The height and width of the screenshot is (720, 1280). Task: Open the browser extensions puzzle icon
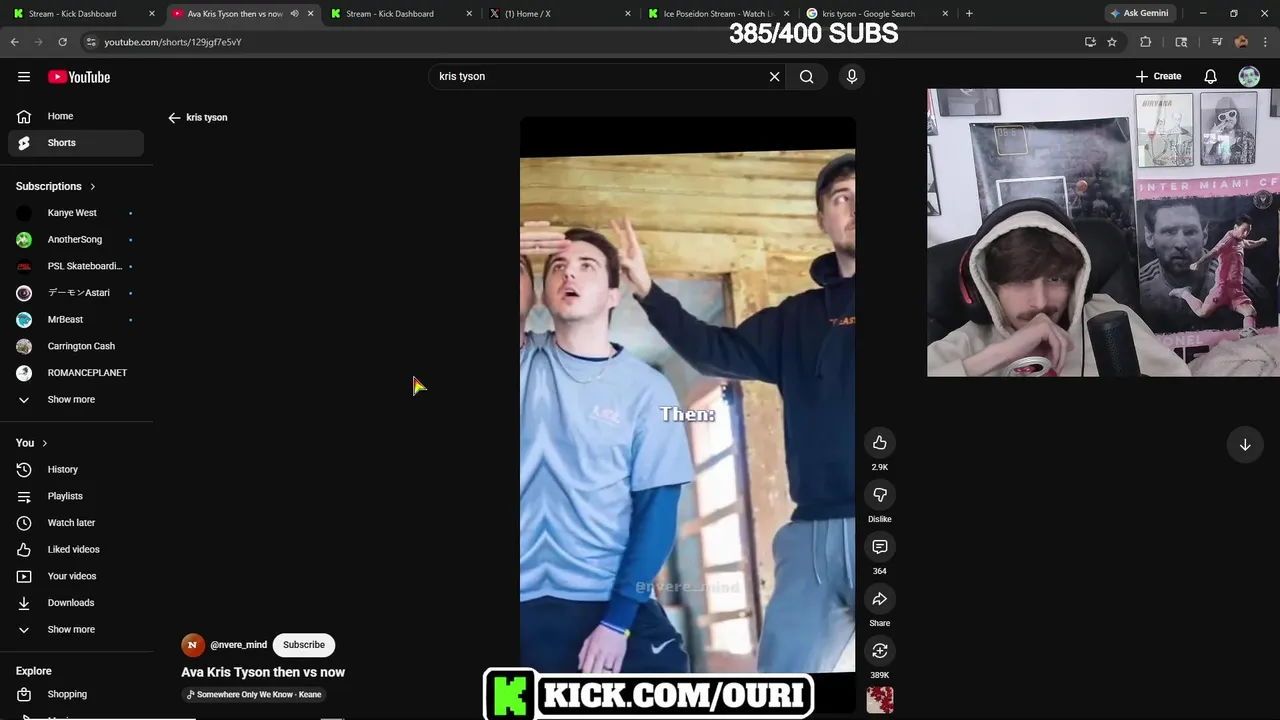click(x=1146, y=42)
